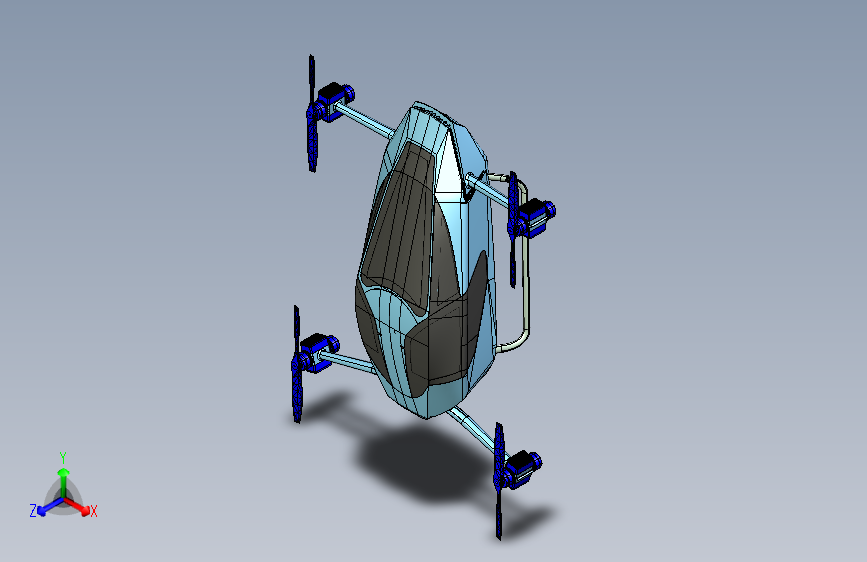Select the upper-left support arm tube
Image resolution: width=867 pixels, height=562 pixels.
pos(363,119)
